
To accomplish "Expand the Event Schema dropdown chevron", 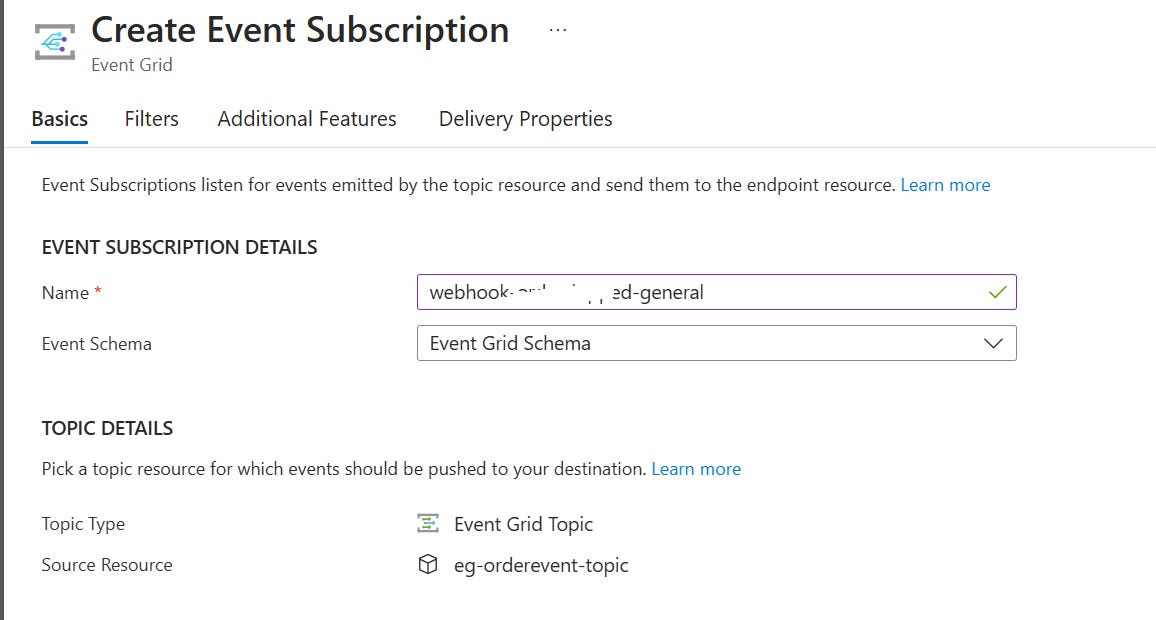I will 993,344.
